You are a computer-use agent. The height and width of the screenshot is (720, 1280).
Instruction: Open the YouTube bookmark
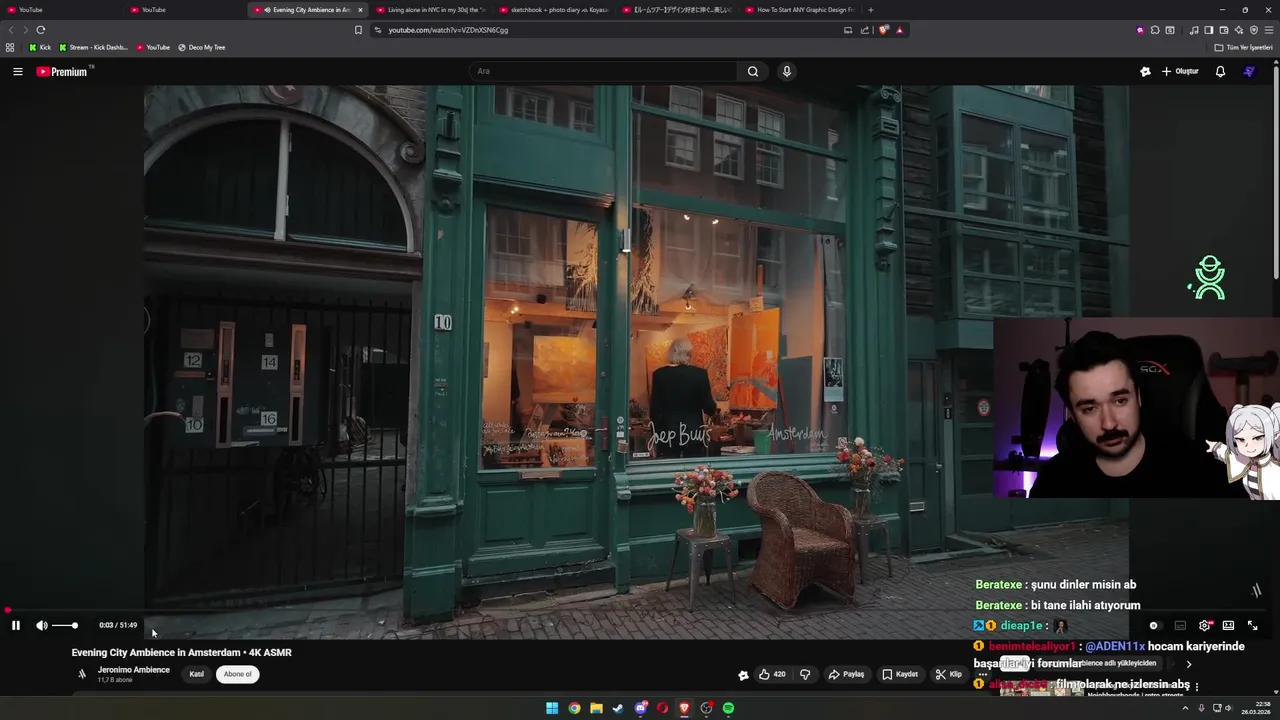pyautogui.click(x=153, y=47)
